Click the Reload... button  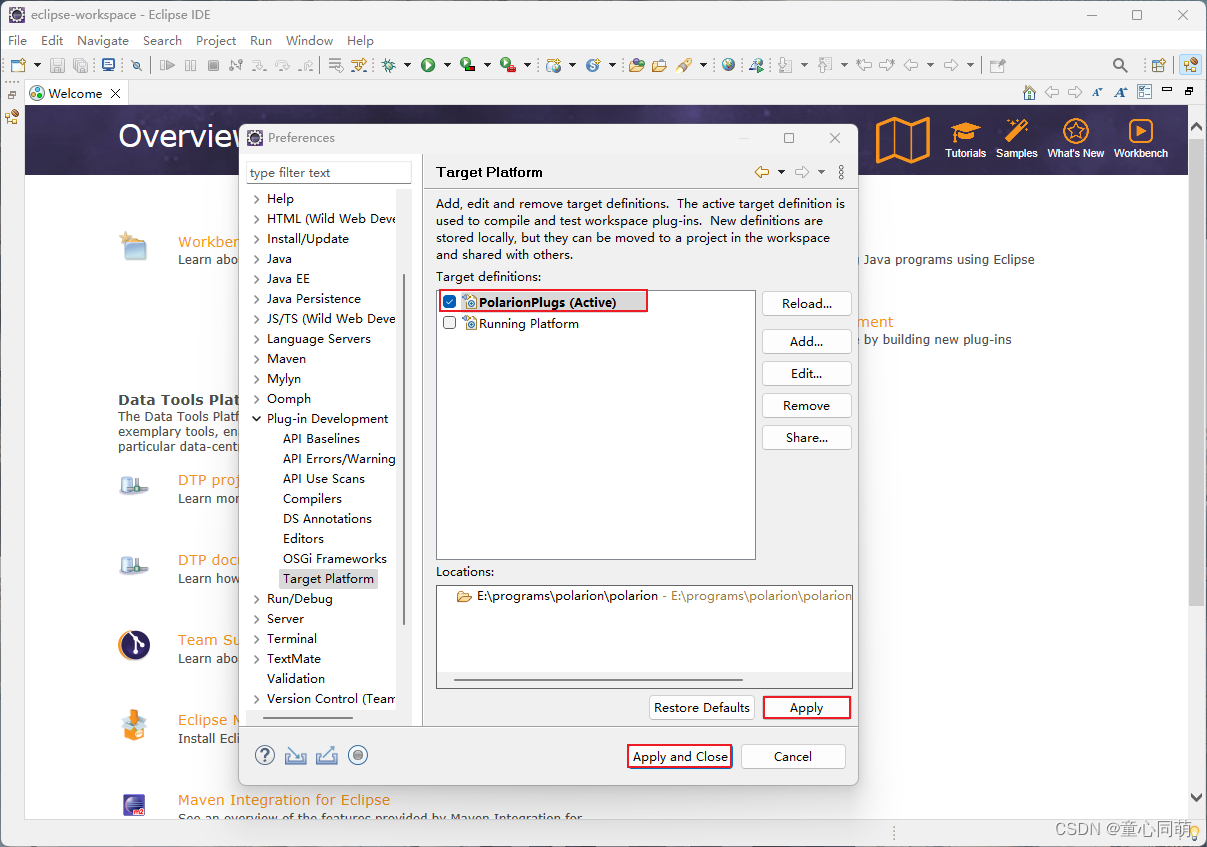tap(807, 303)
